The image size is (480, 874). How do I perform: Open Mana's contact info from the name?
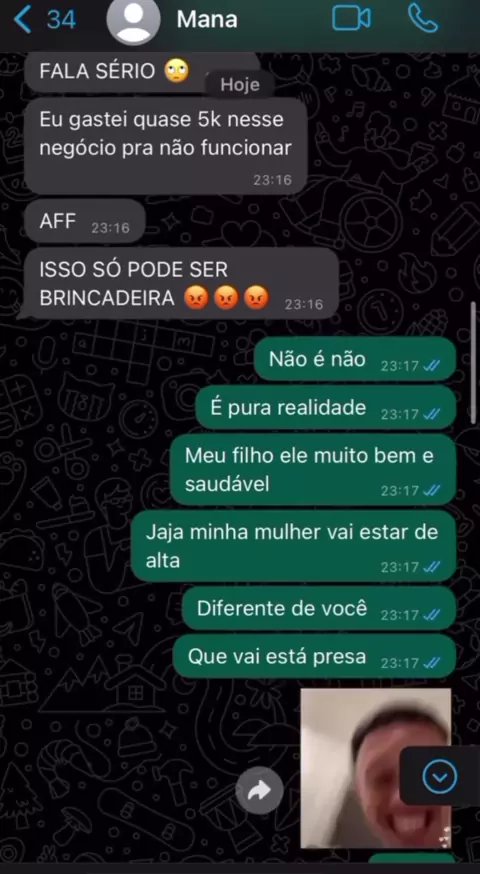pos(207,20)
